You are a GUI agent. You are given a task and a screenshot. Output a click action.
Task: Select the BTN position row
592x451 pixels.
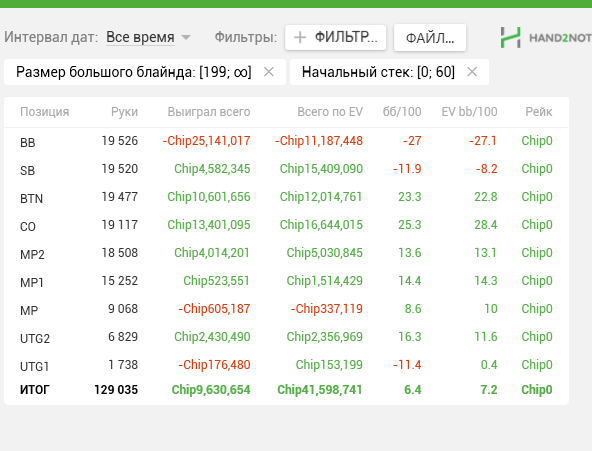286,197
